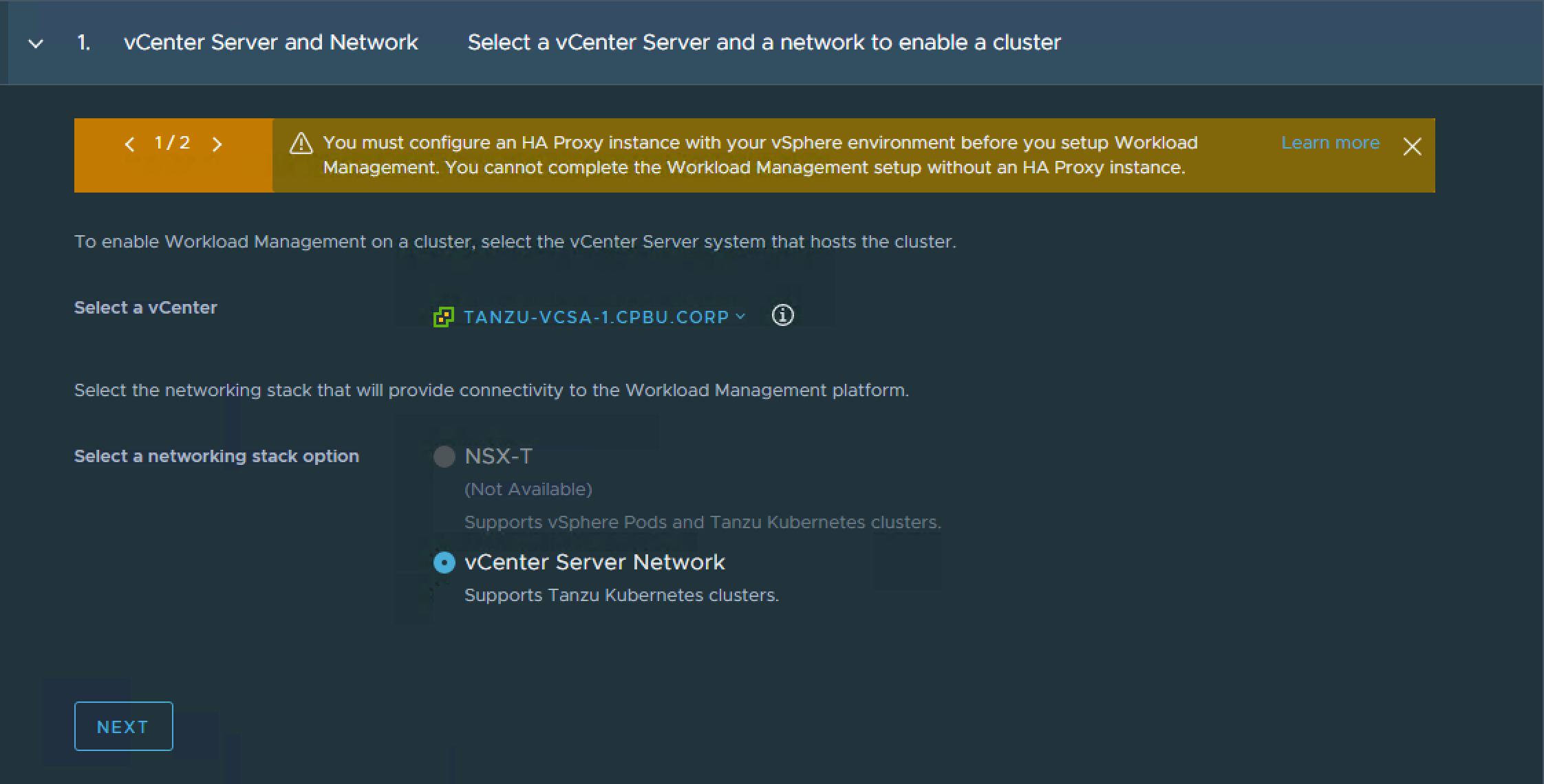Click the NSX-T option label text
1544x784 pixels.
pyautogui.click(x=498, y=457)
